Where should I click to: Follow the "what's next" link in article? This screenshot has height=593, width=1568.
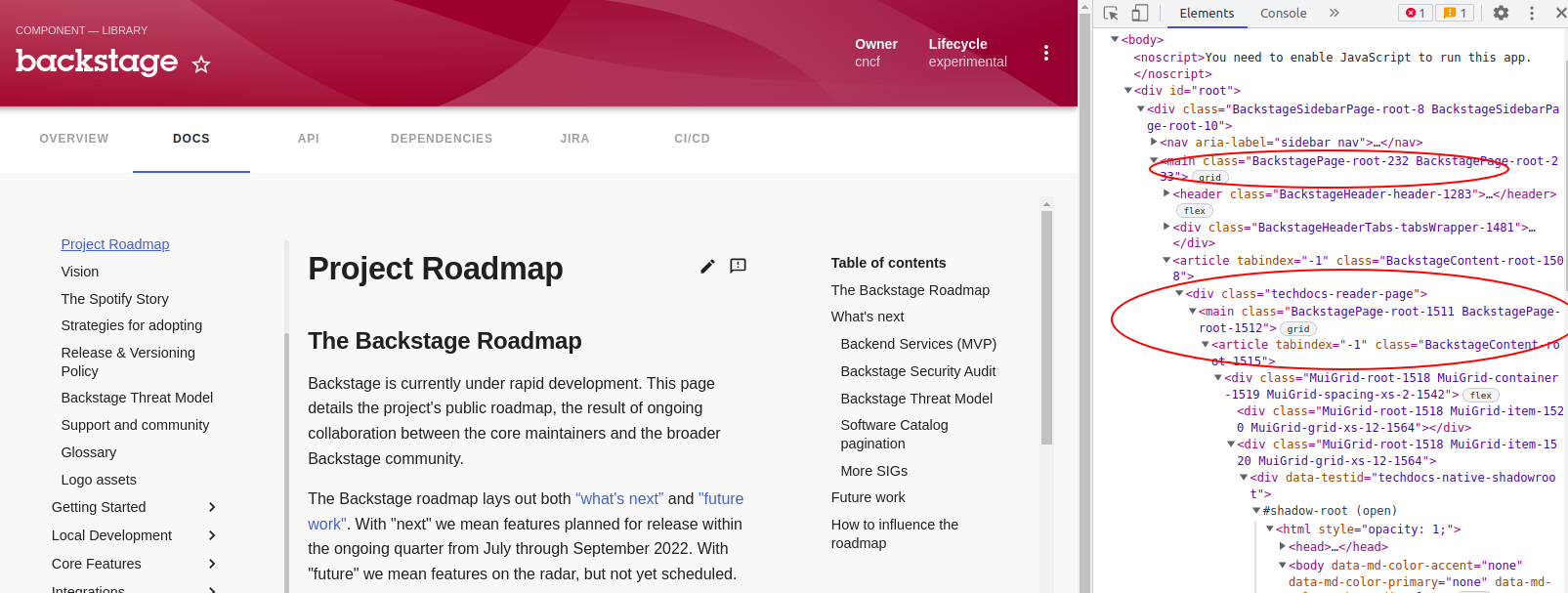(619, 498)
